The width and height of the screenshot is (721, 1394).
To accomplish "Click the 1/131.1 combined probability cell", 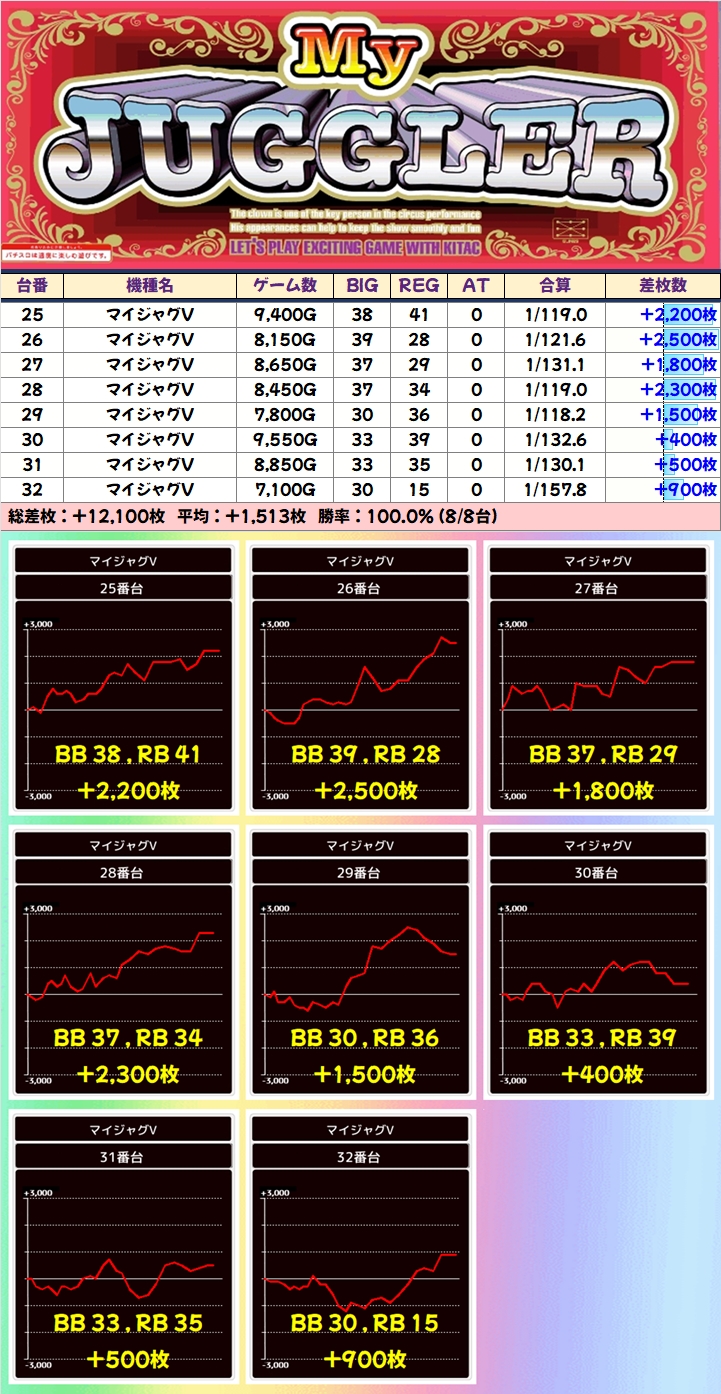I will coord(555,364).
